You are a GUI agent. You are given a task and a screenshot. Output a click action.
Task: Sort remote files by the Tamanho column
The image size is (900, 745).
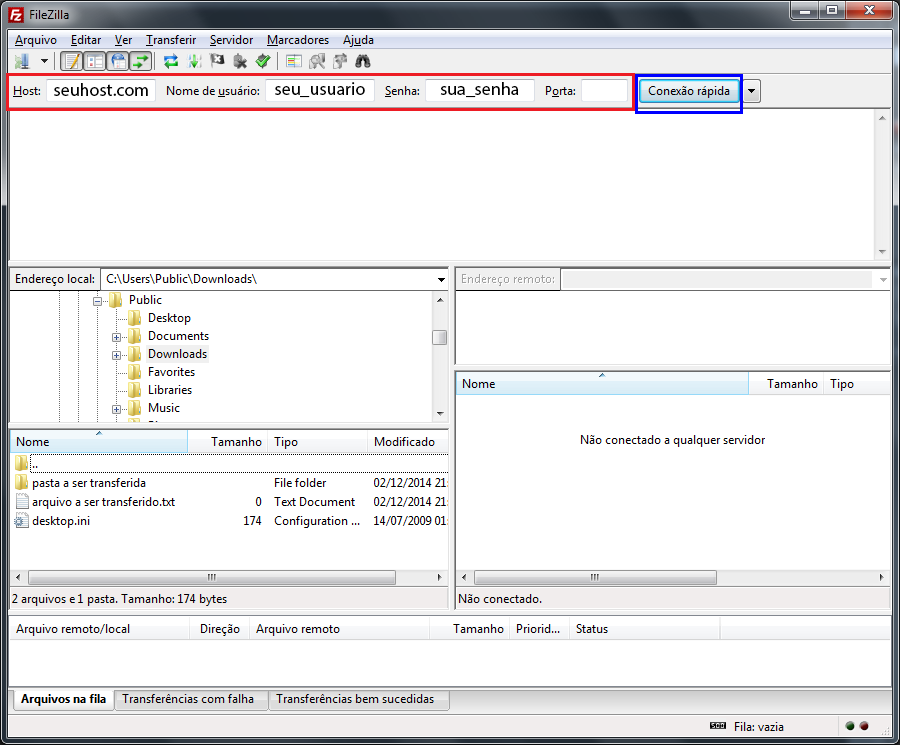coord(786,383)
